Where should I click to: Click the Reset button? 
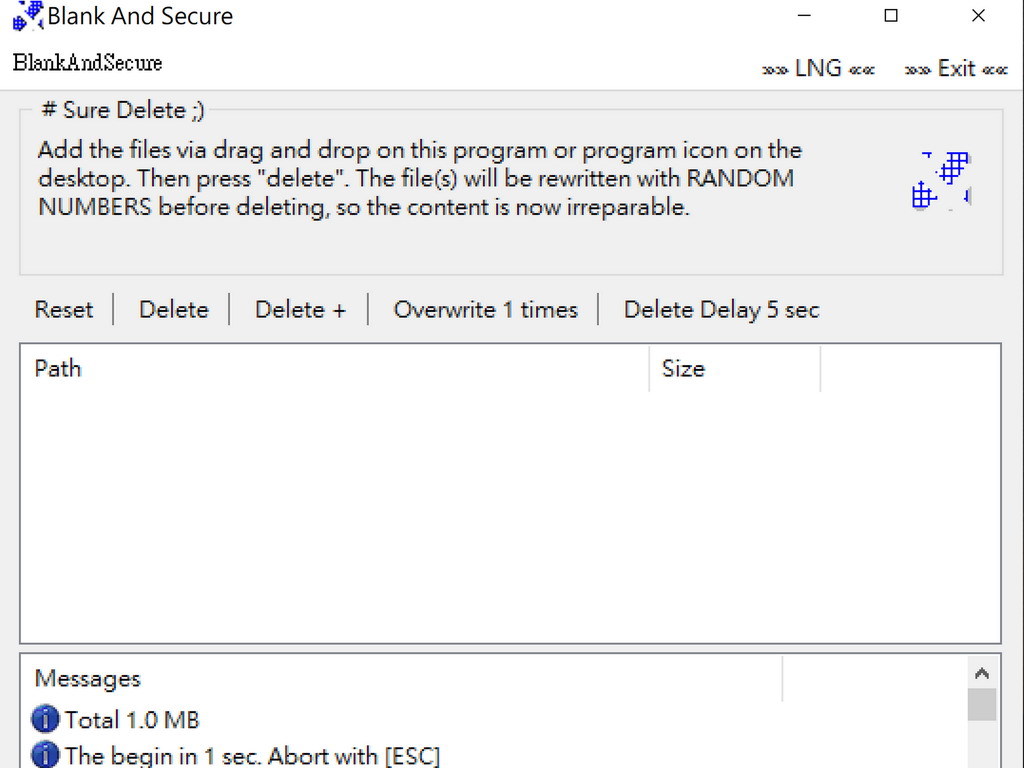pyautogui.click(x=64, y=310)
